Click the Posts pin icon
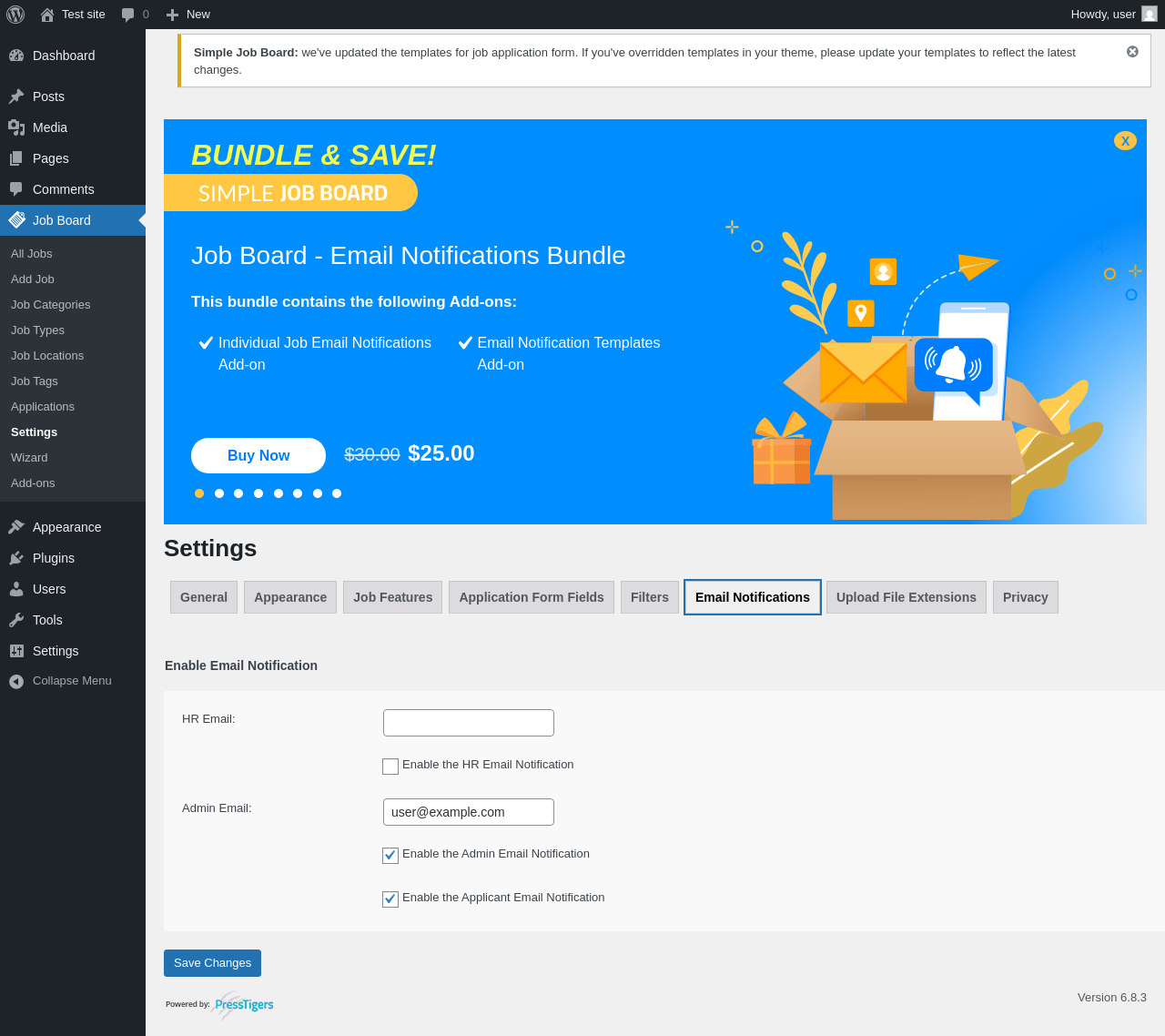The image size is (1165, 1036). [x=16, y=96]
